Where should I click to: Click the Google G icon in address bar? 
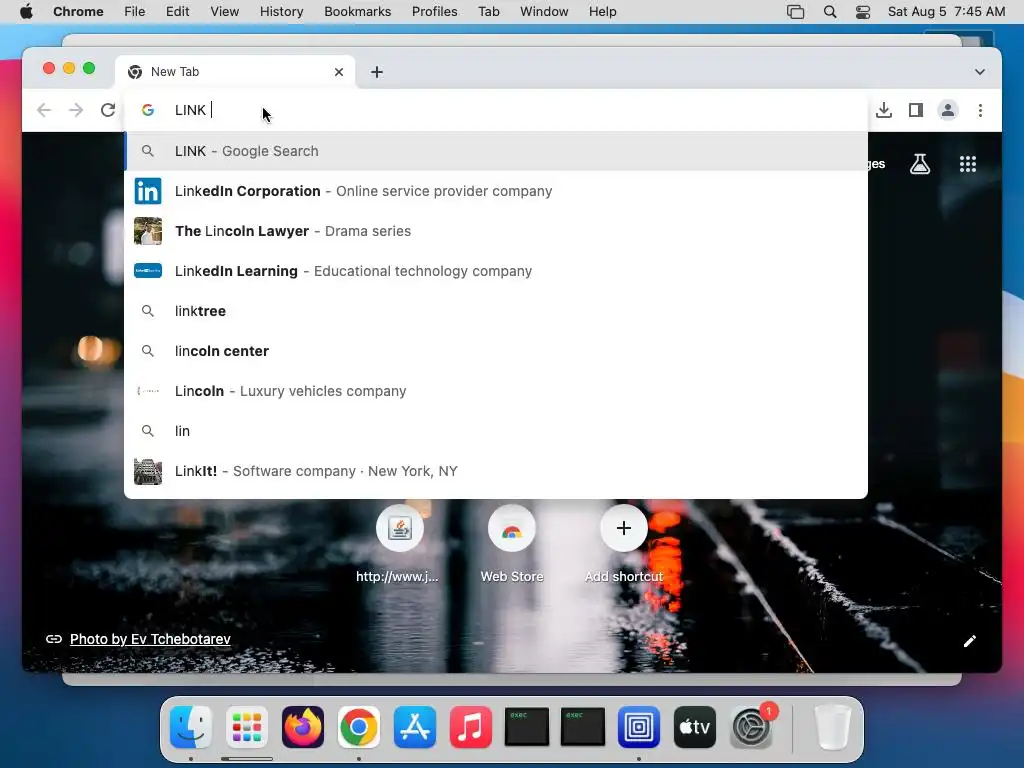point(148,110)
